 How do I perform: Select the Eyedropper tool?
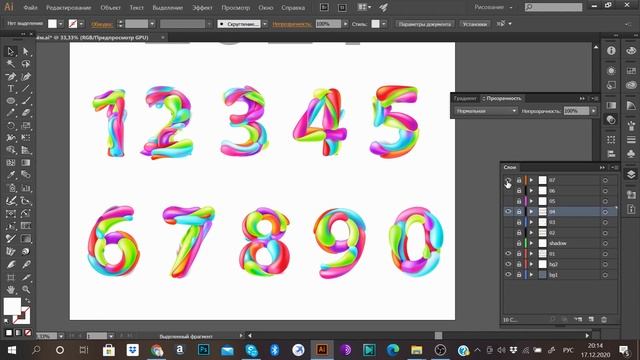11,175
